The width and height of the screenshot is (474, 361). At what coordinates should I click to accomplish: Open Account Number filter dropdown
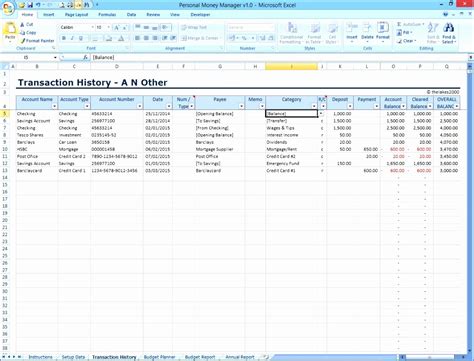point(140,106)
